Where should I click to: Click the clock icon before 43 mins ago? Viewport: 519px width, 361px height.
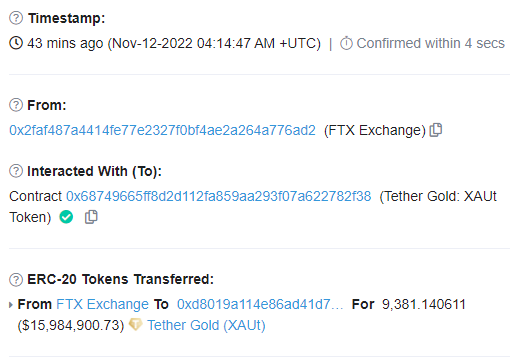point(16,43)
